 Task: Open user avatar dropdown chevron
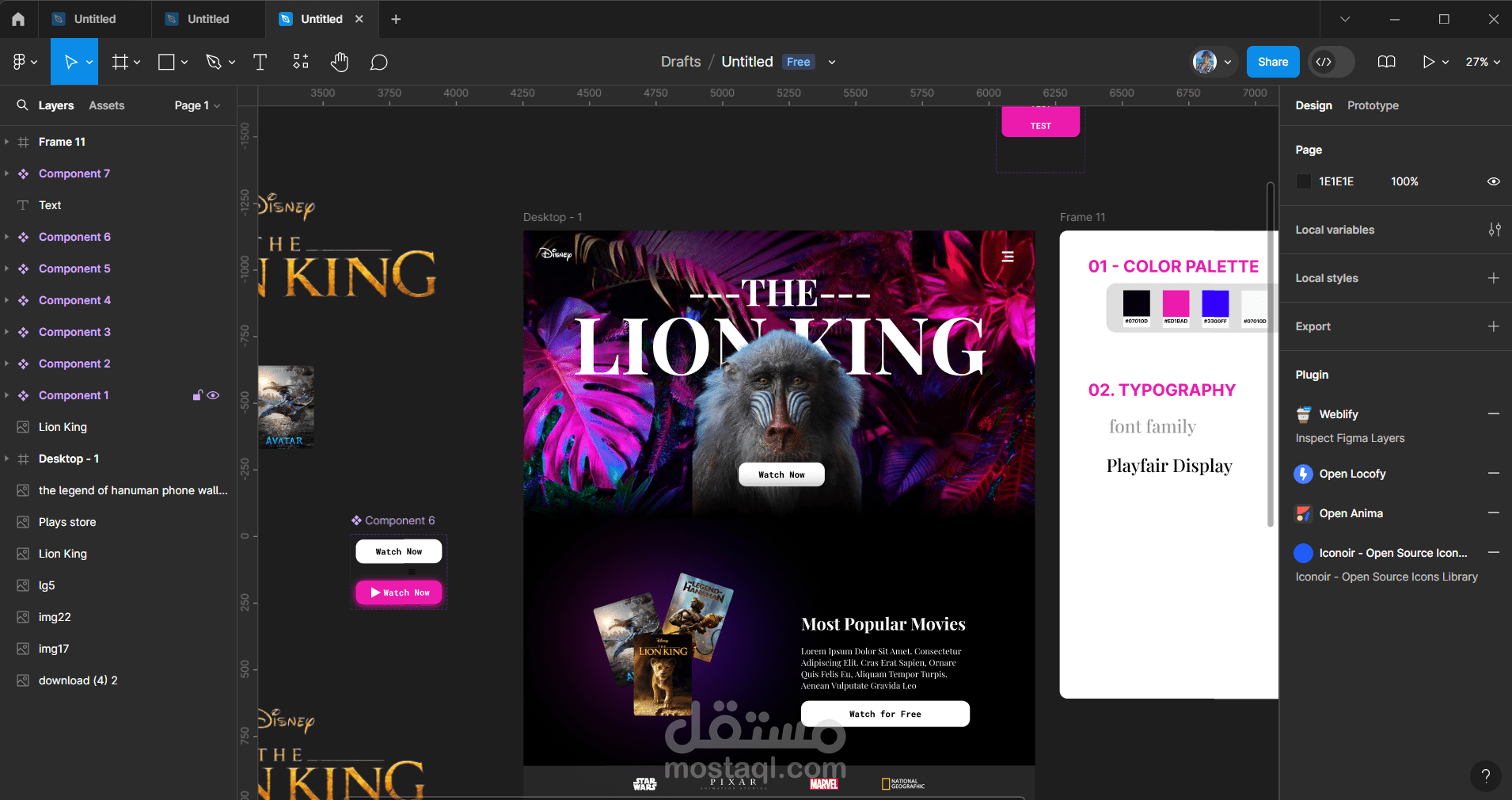(1228, 62)
